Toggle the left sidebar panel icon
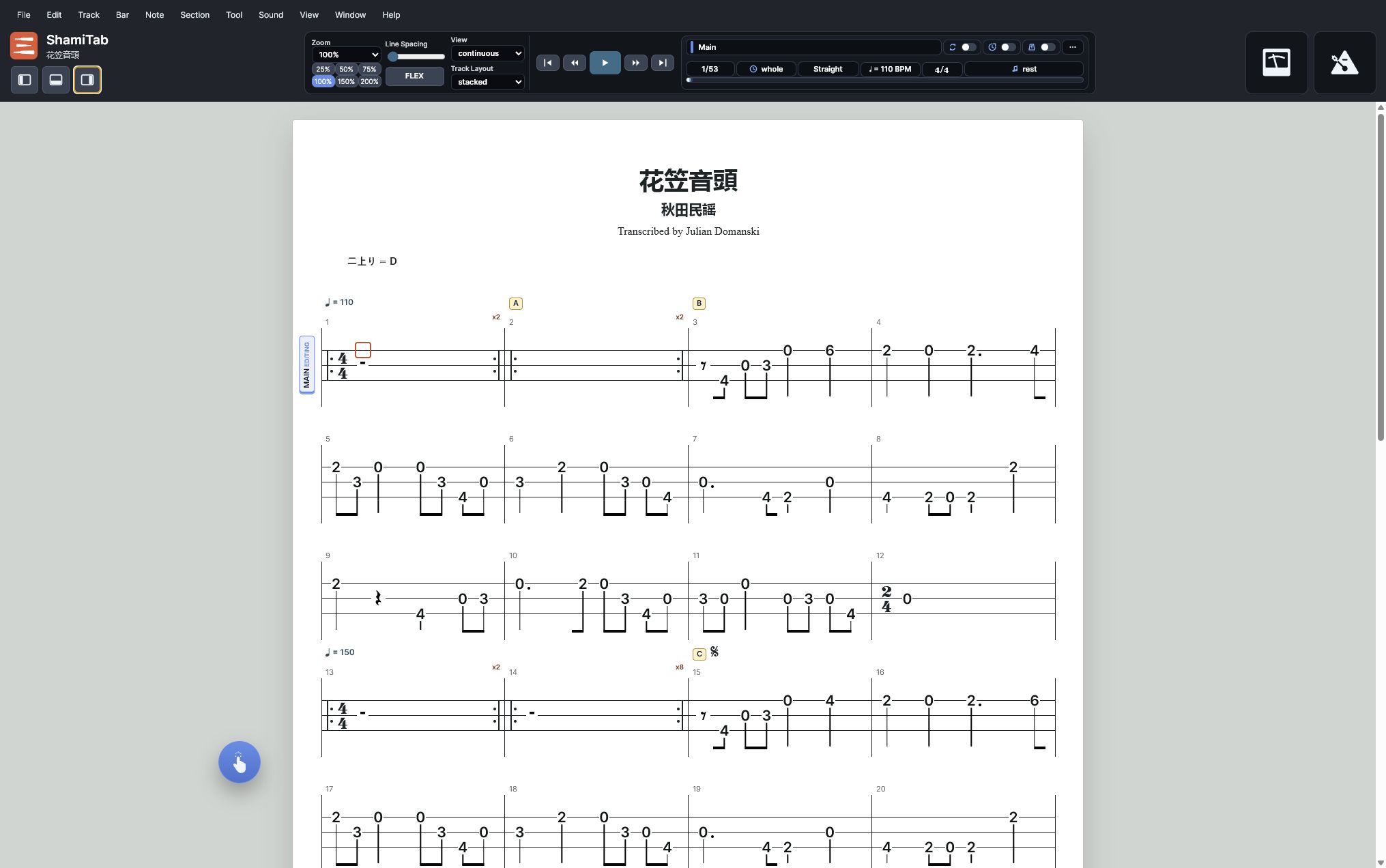1386x868 pixels. [25, 80]
